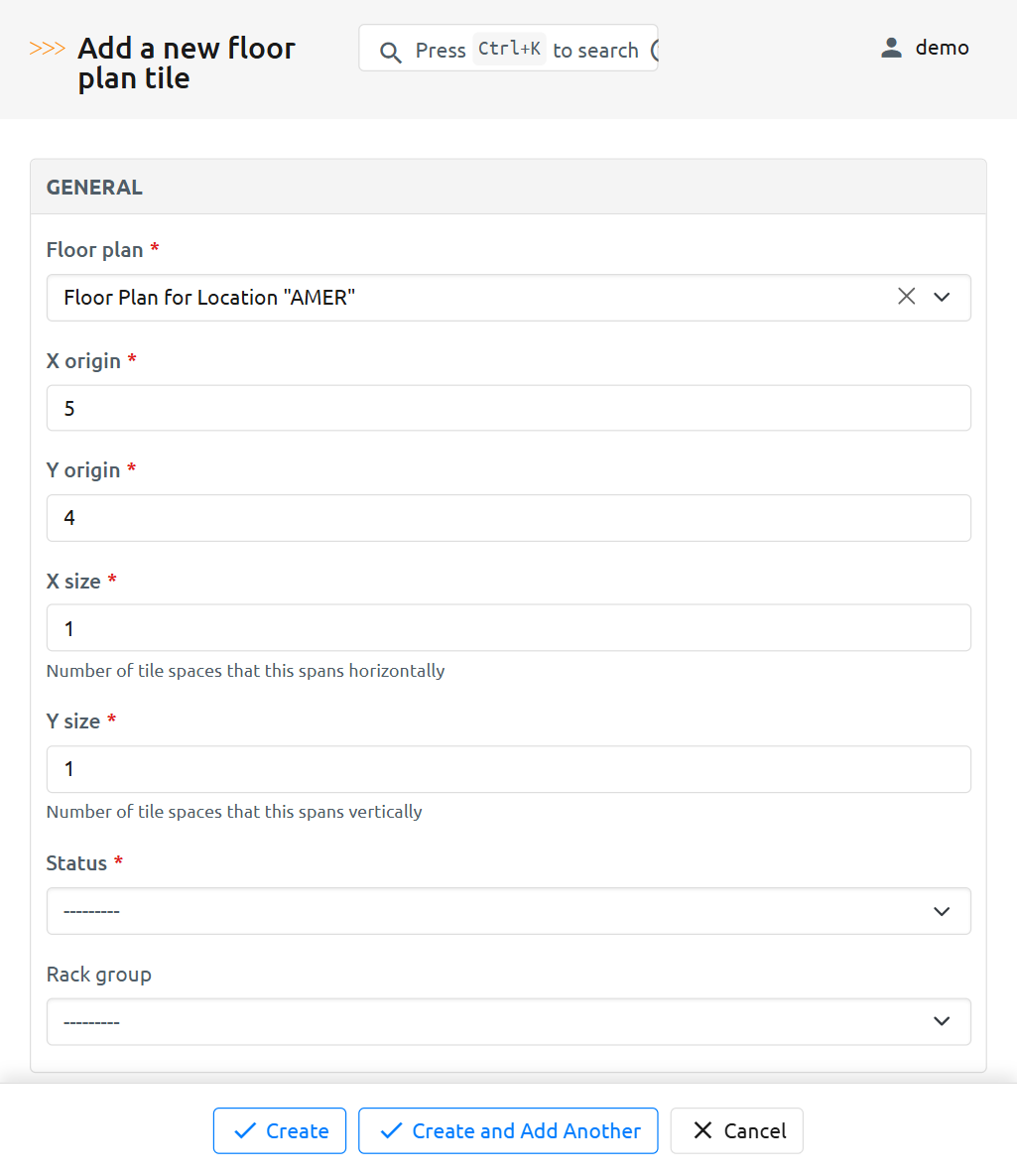
Task: Open the Rack group dropdown
Action: click(508, 1021)
